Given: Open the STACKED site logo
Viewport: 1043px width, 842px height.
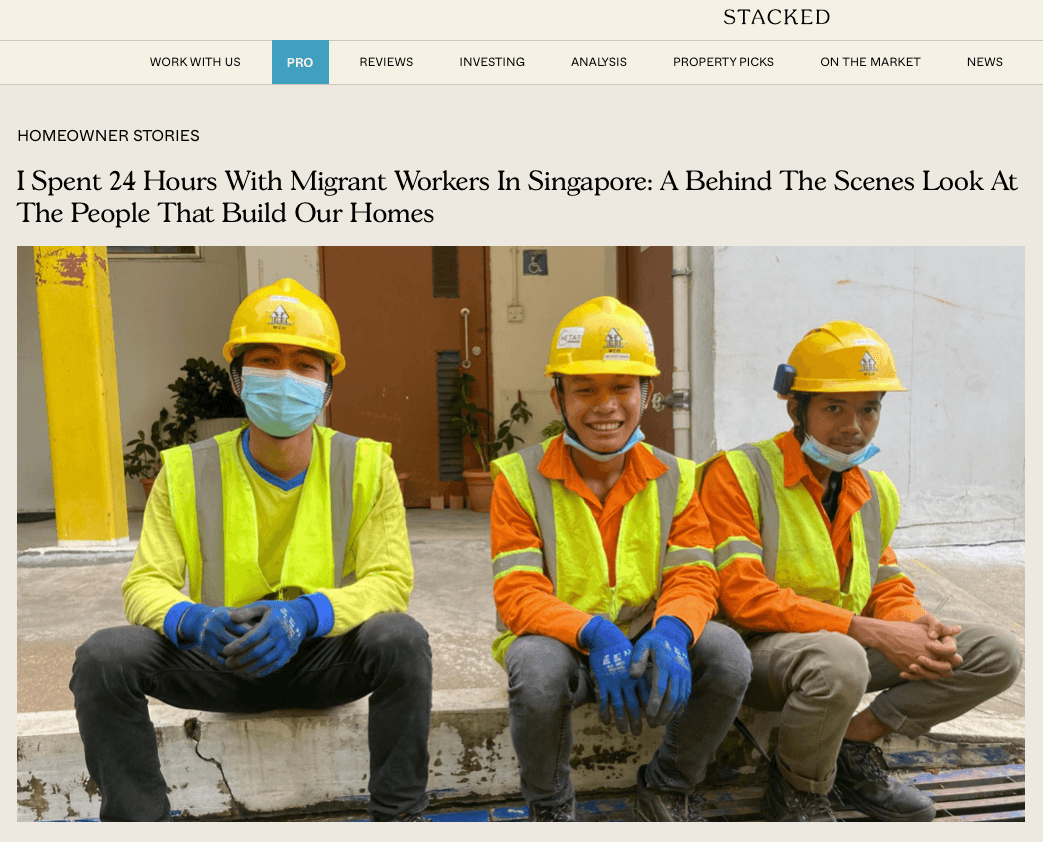Looking at the screenshot, I should pos(776,17).
